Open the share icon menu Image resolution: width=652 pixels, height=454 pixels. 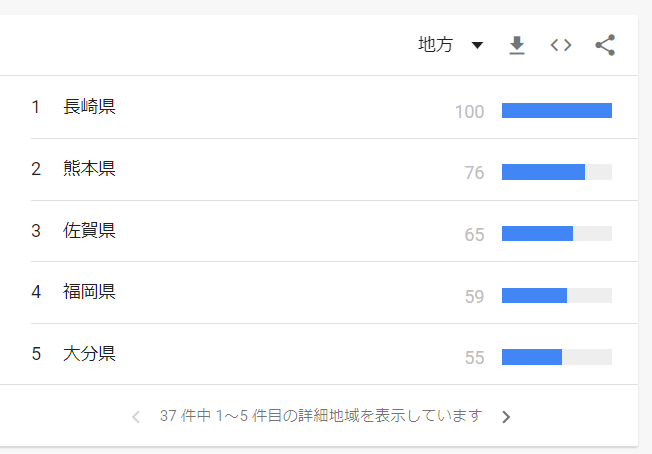pyautogui.click(x=605, y=45)
